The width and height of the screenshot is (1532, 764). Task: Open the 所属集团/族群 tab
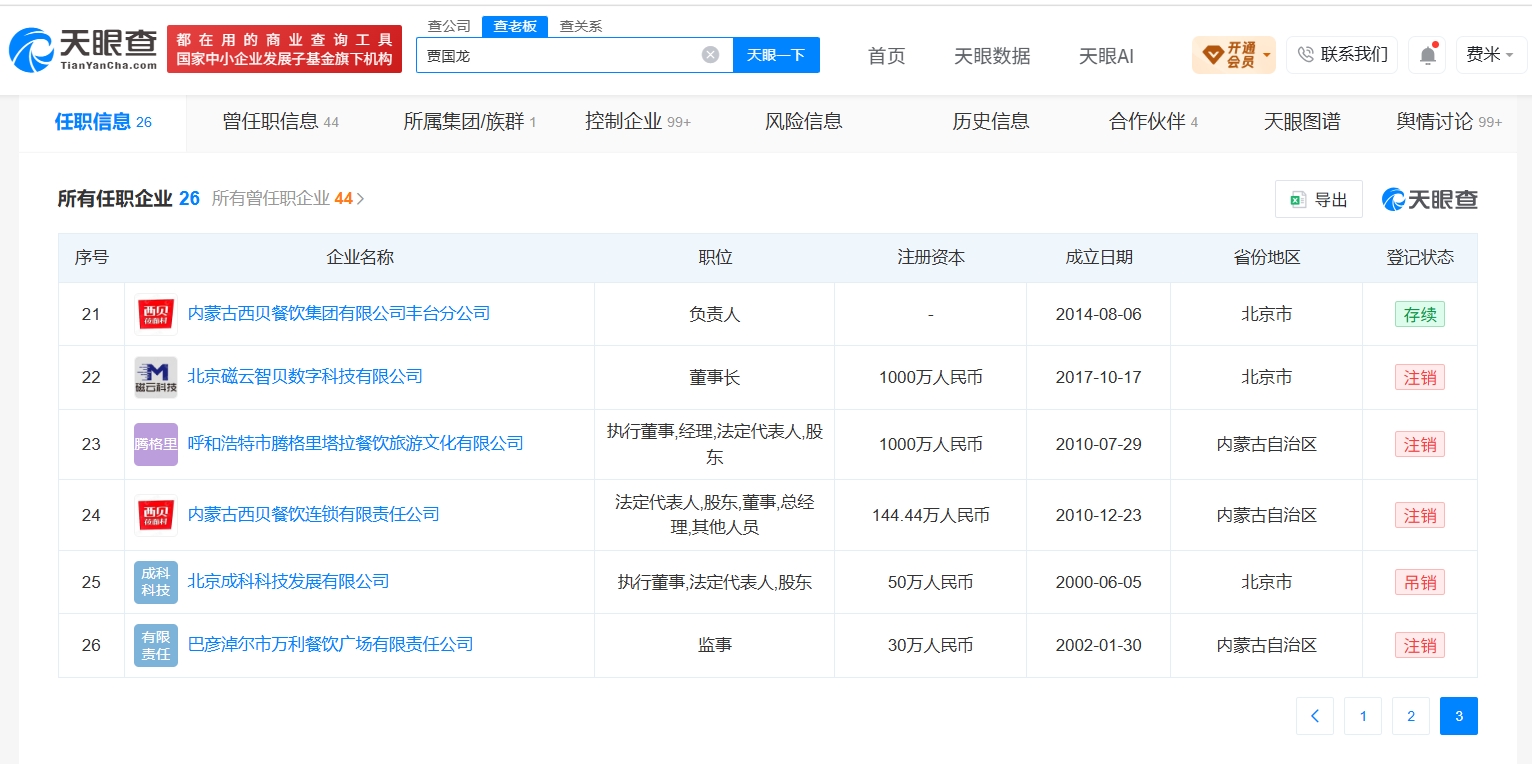click(470, 122)
